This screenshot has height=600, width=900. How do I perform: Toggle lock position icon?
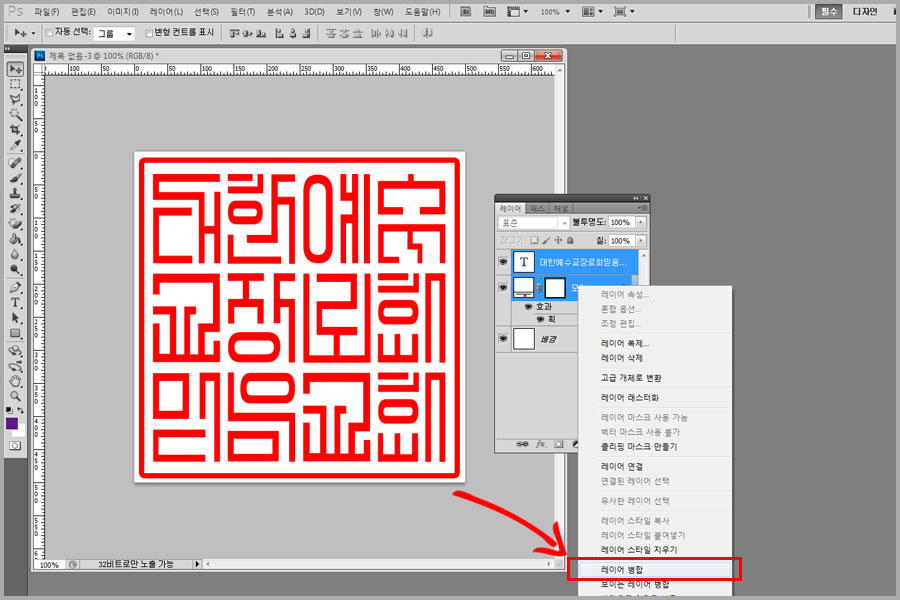click(558, 240)
